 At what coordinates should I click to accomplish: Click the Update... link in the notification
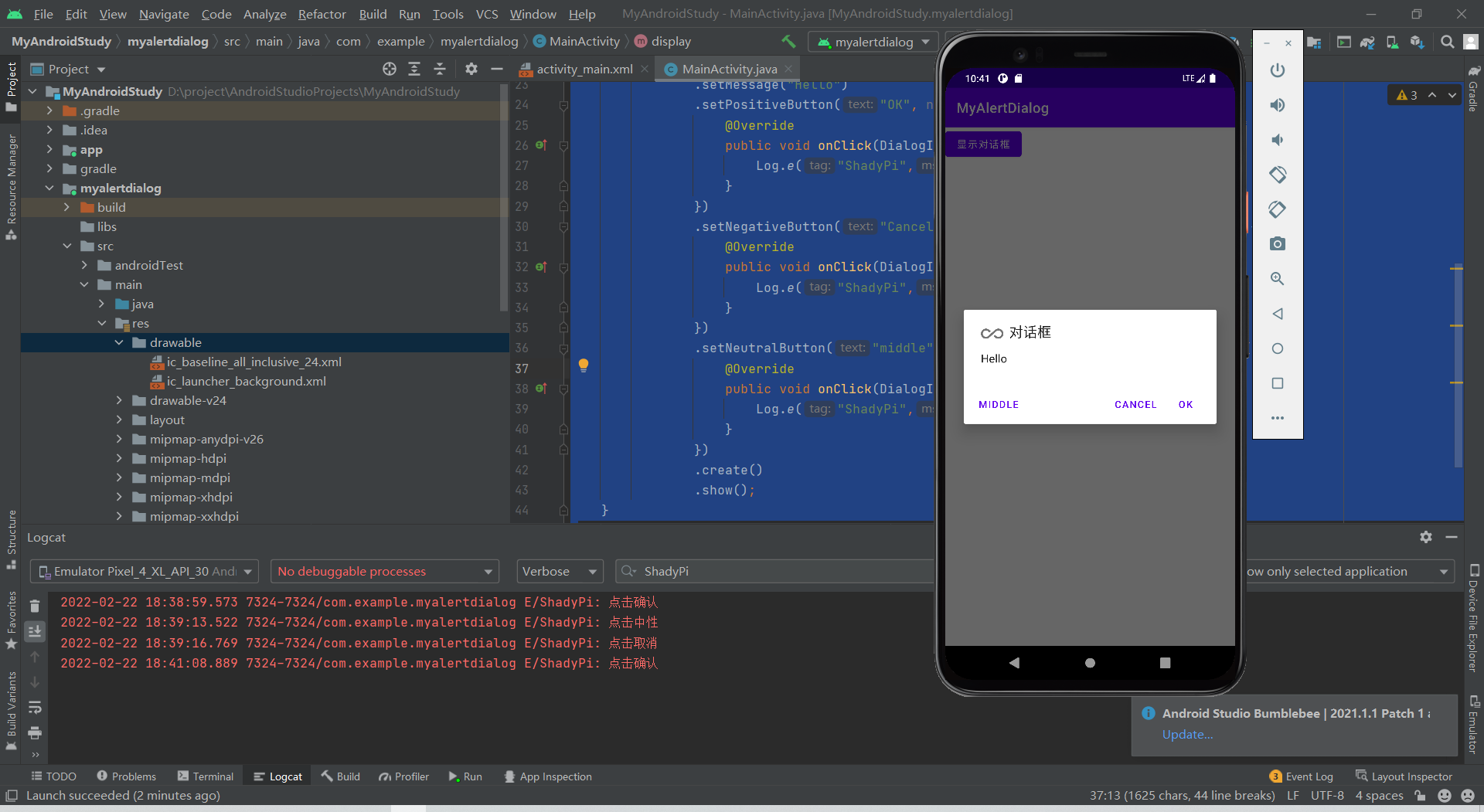1186,735
